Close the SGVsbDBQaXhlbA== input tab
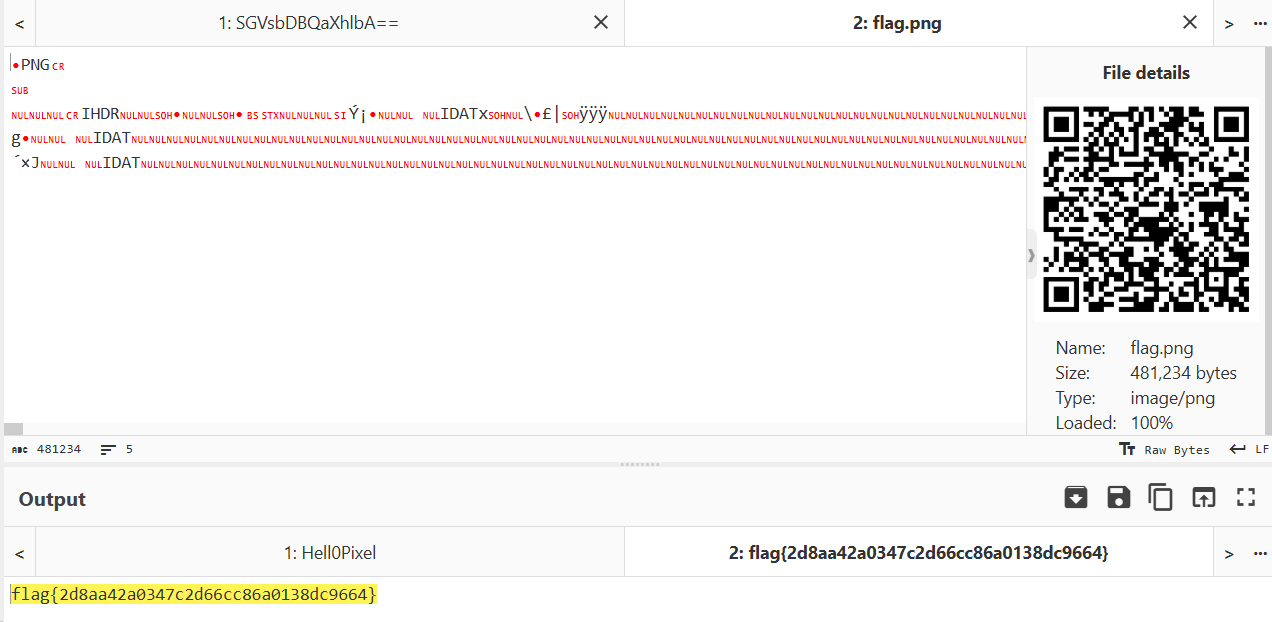The height and width of the screenshot is (622, 1272). click(x=600, y=22)
